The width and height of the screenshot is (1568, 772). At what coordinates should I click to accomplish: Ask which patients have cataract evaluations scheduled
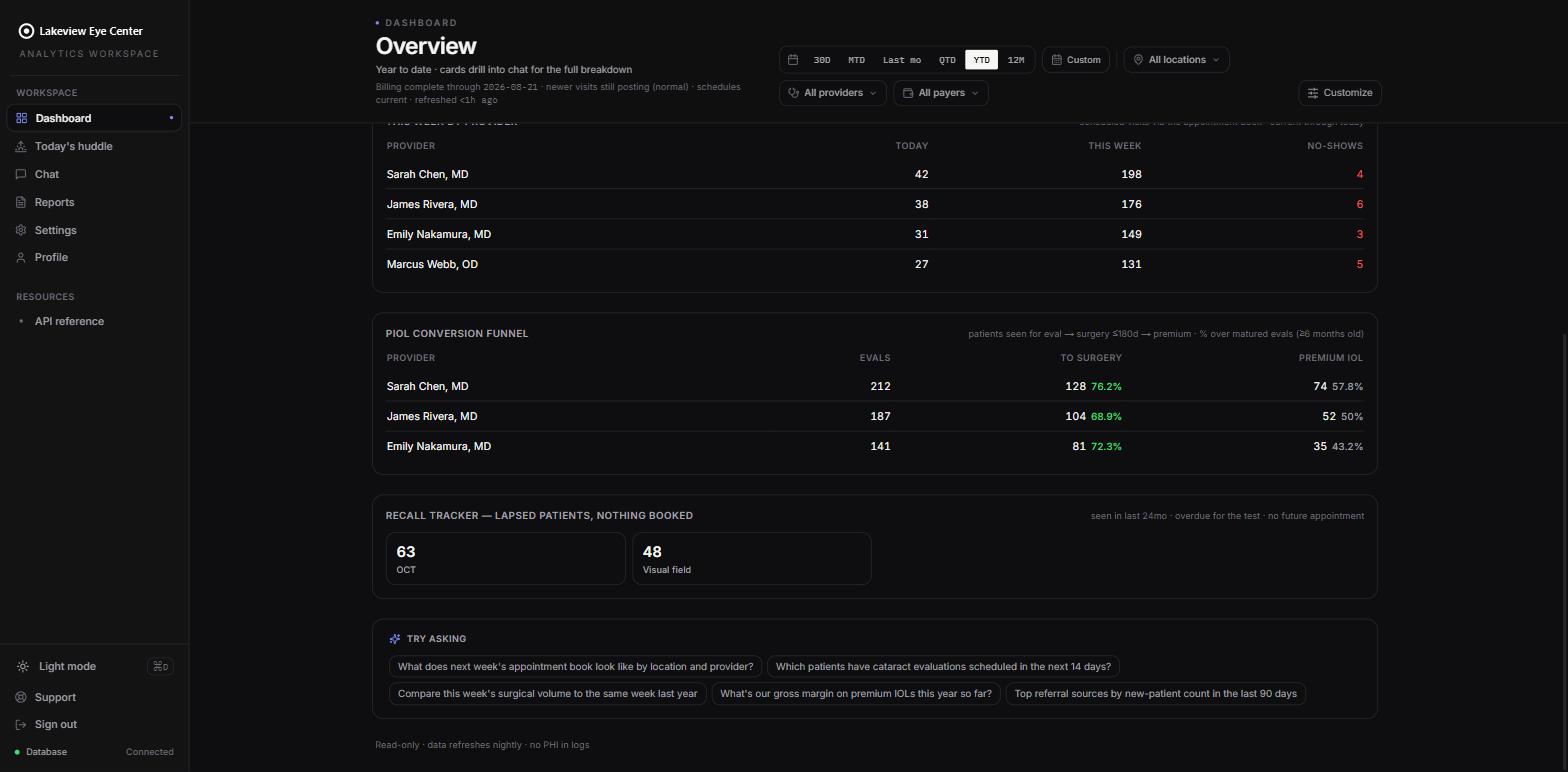[943, 667]
